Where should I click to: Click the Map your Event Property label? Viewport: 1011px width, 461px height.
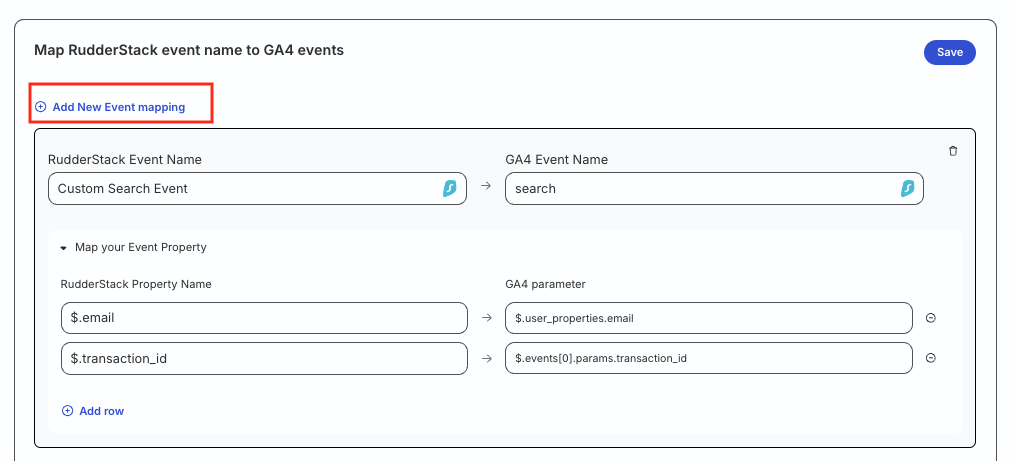(141, 247)
